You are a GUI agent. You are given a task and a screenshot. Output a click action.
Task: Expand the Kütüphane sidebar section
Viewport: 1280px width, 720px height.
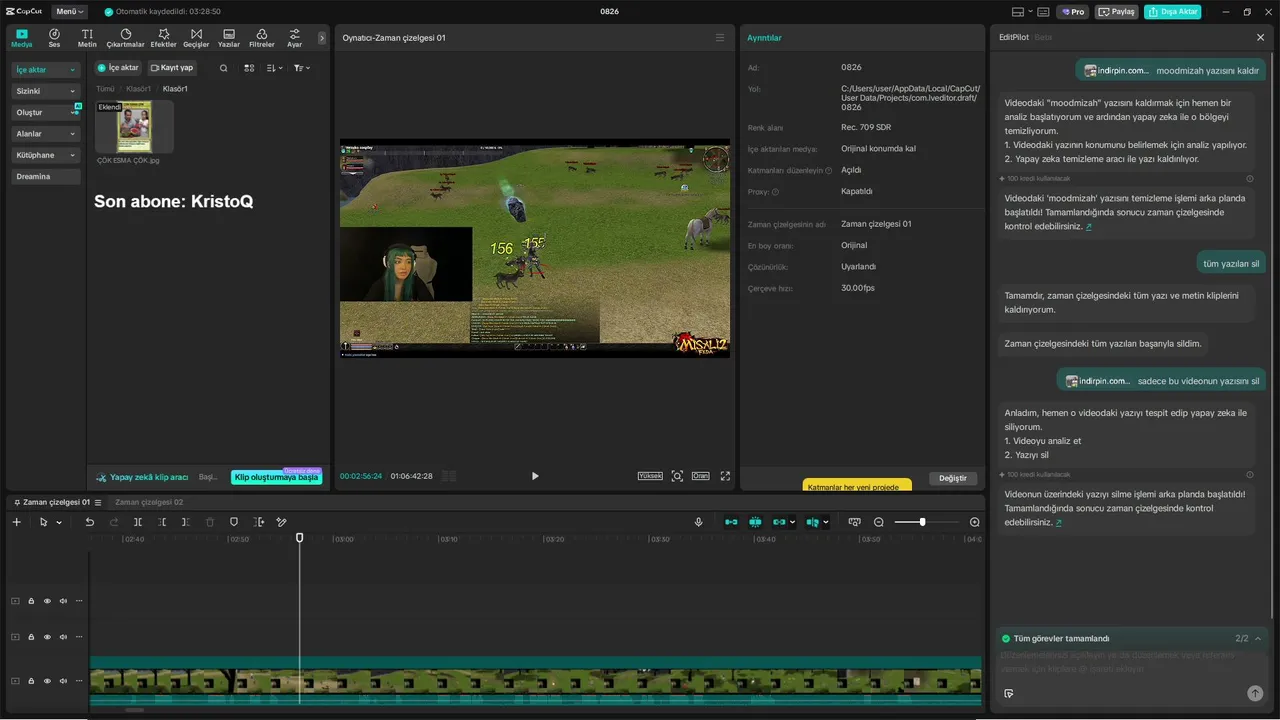45,155
